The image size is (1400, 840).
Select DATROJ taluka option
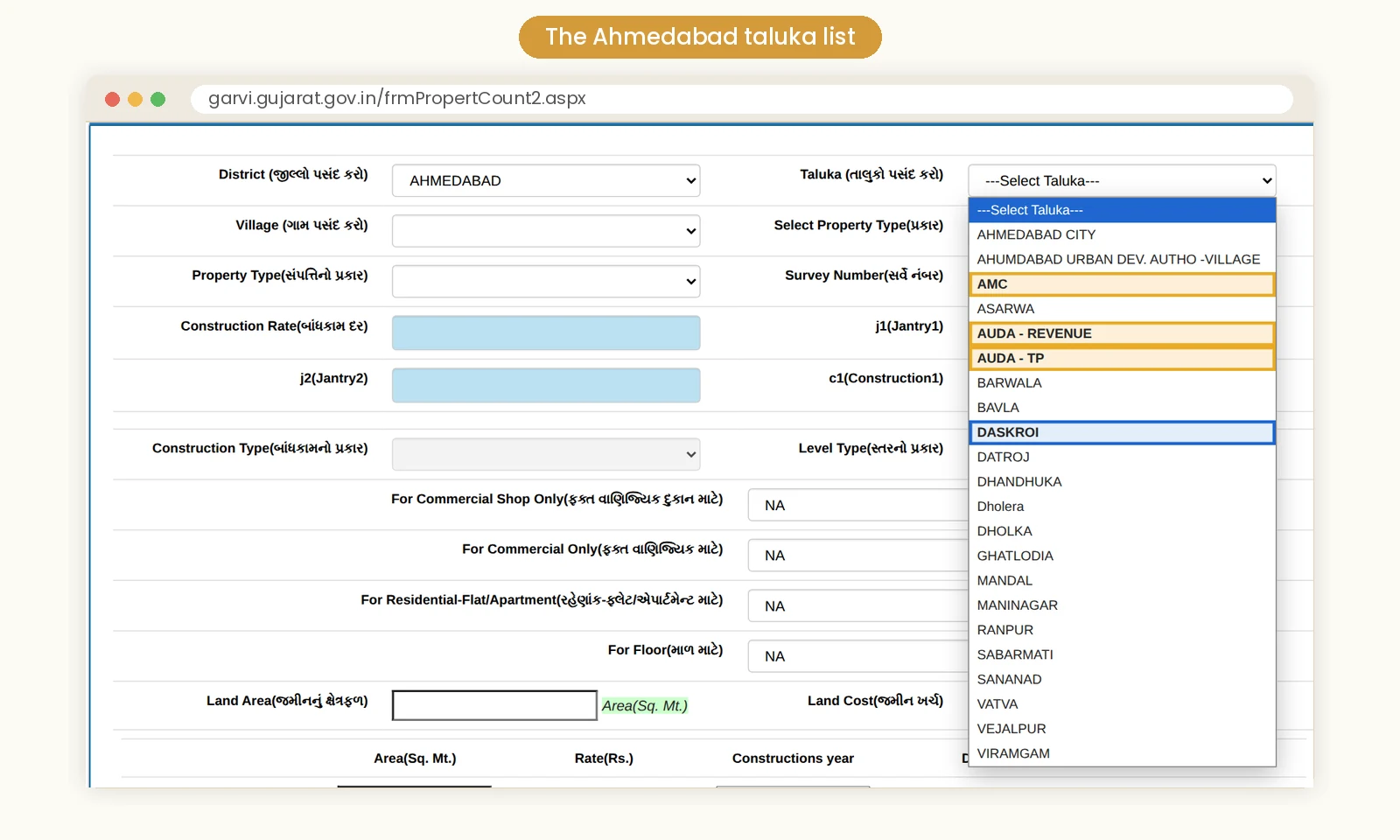[1122, 457]
